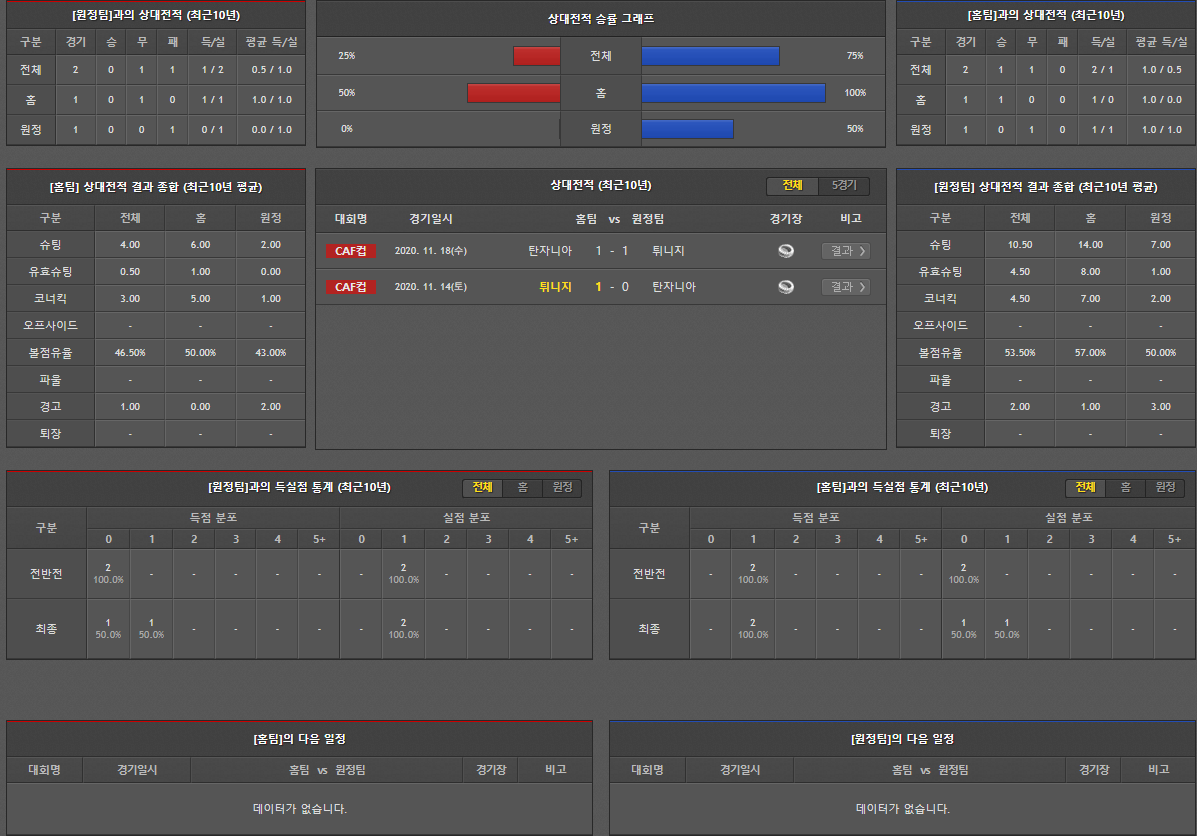Click the highlighted yellow 튀니지 home team name
Screen dimensions: 1197x836
pyautogui.click(x=555, y=287)
